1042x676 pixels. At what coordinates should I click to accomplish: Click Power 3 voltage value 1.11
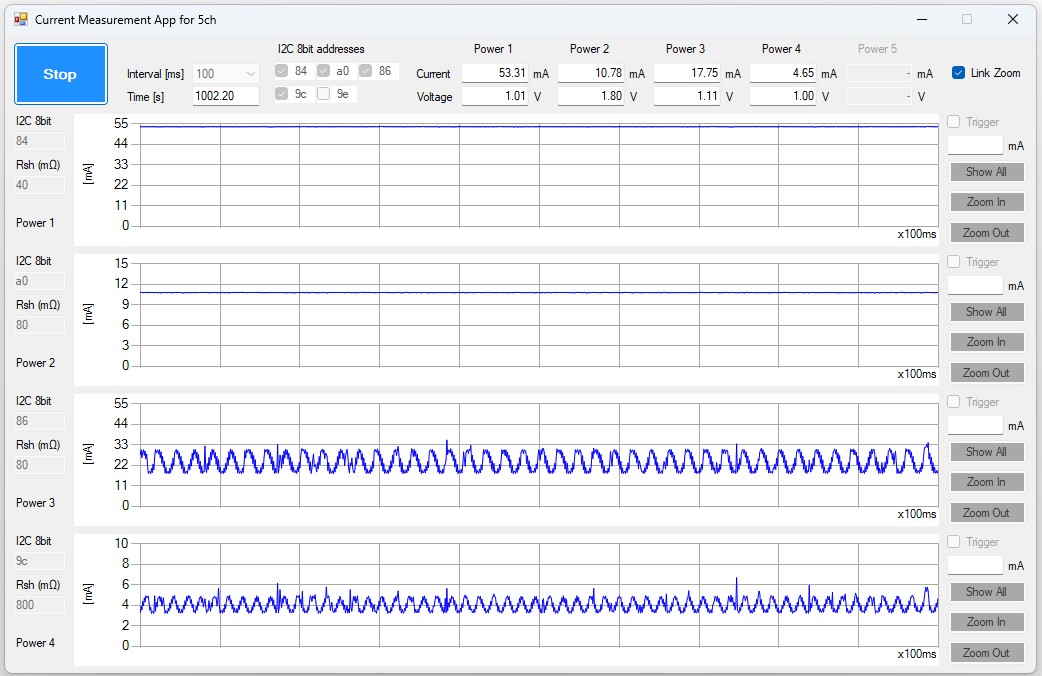coord(687,96)
